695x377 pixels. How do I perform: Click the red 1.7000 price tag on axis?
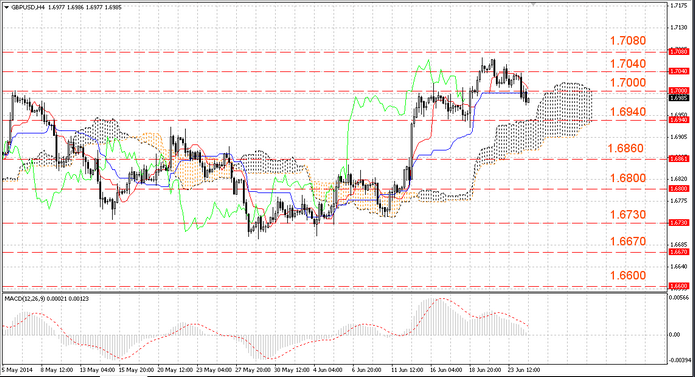(679, 90)
